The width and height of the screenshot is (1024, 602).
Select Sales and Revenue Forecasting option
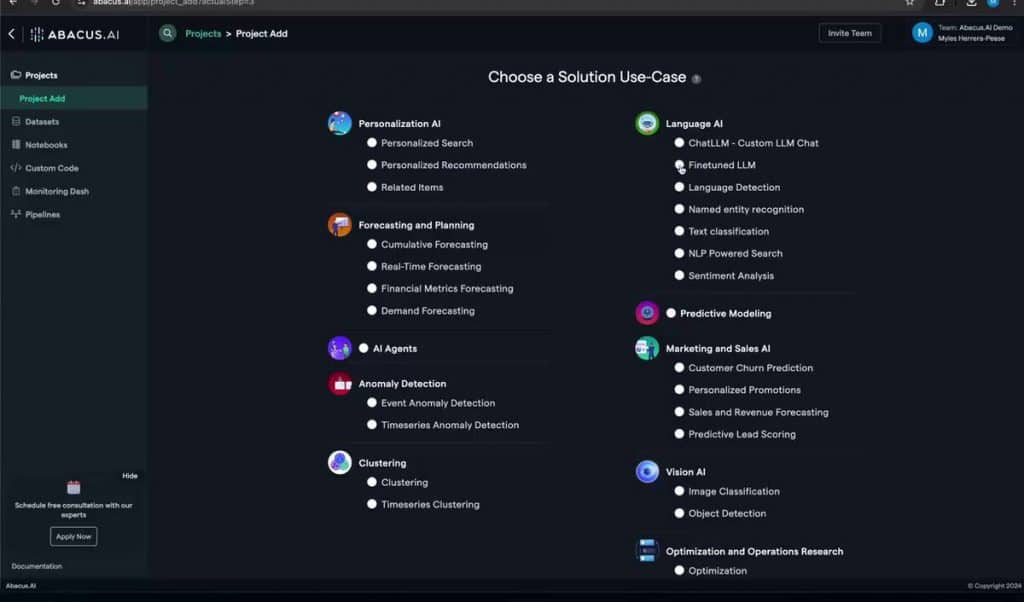coord(679,412)
